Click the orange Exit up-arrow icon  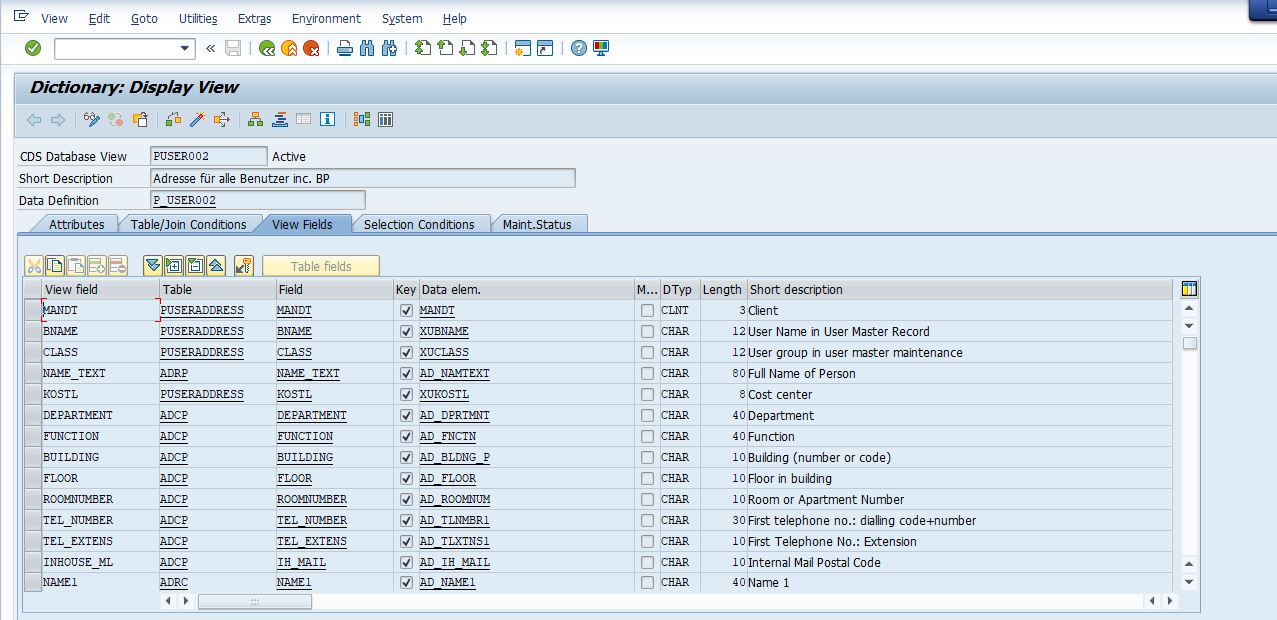(289, 48)
